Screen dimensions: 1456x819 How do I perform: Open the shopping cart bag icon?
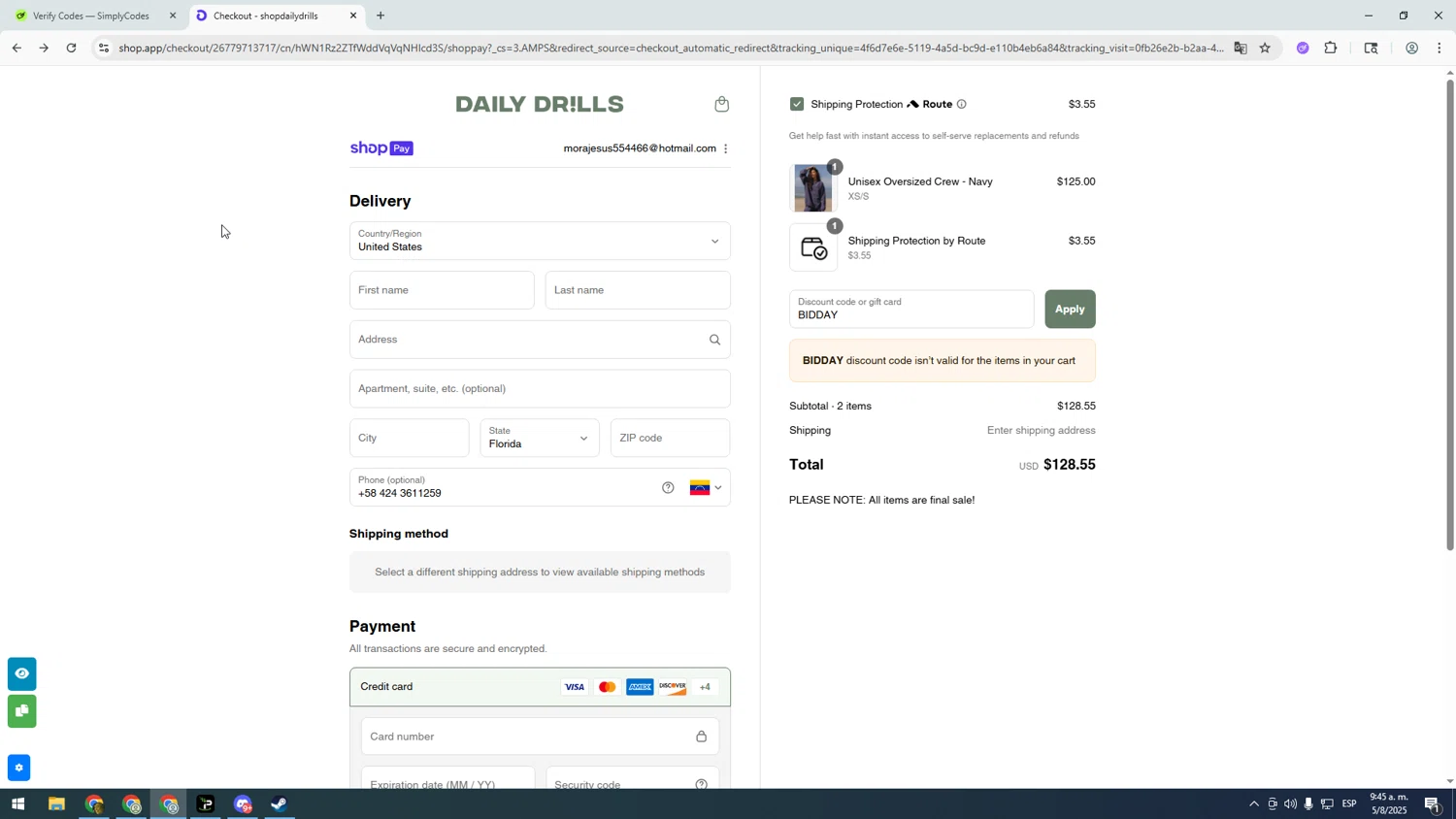tap(721, 104)
